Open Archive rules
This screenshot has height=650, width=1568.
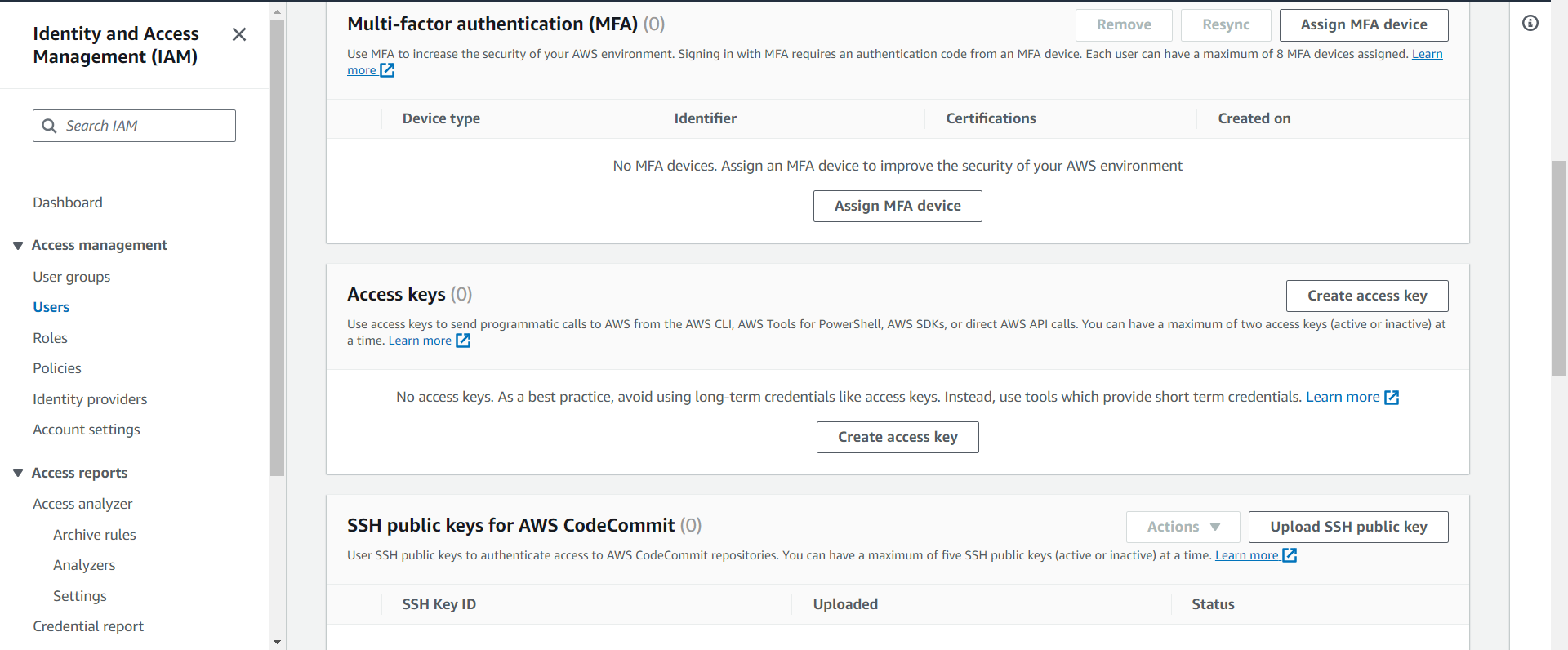point(95,535)
